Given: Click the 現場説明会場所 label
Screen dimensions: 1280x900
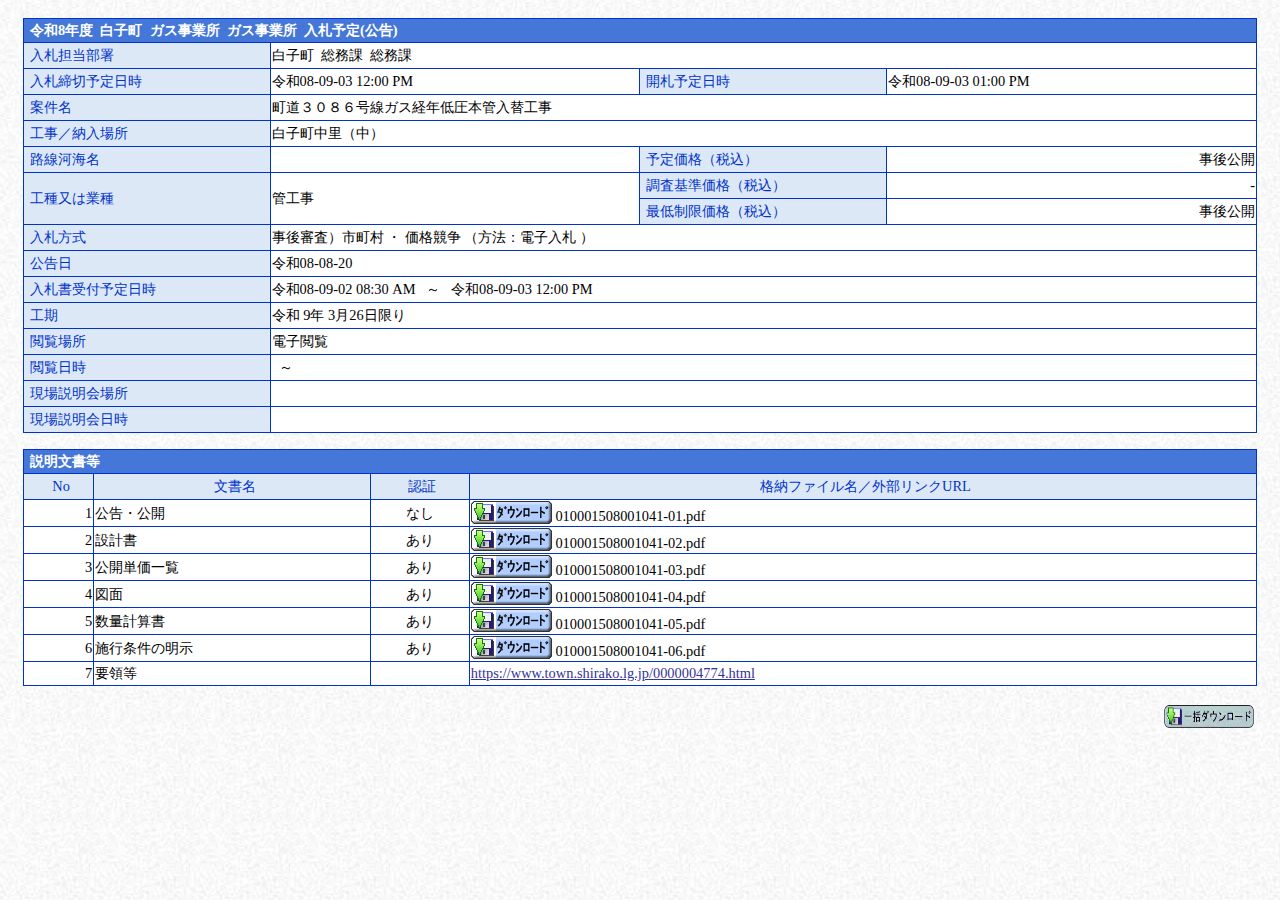Looking at the screenshot, I should tap(147, 393).
